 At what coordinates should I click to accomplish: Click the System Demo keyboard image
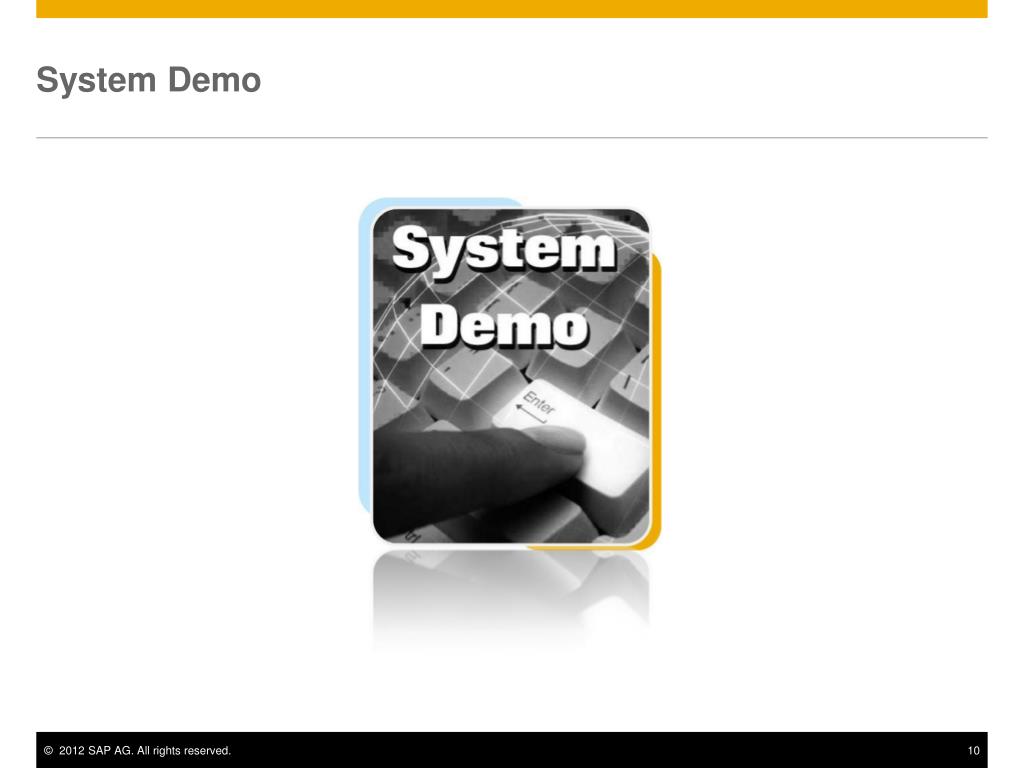(x=510, y=374)
